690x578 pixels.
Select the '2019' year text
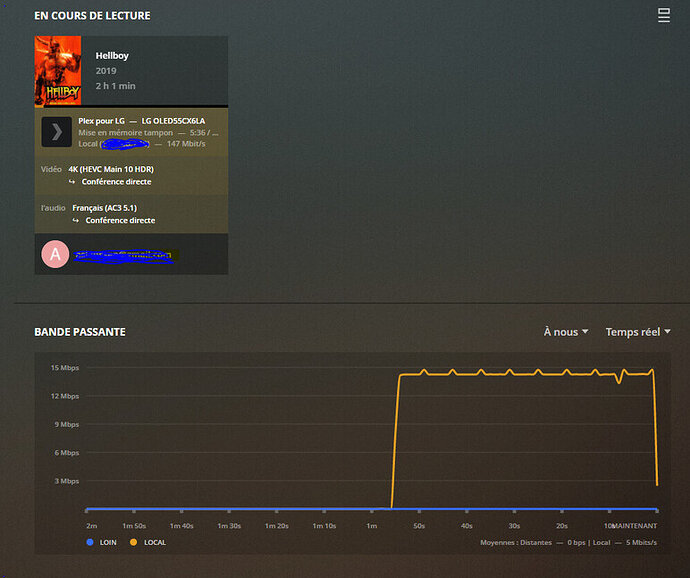106,71
